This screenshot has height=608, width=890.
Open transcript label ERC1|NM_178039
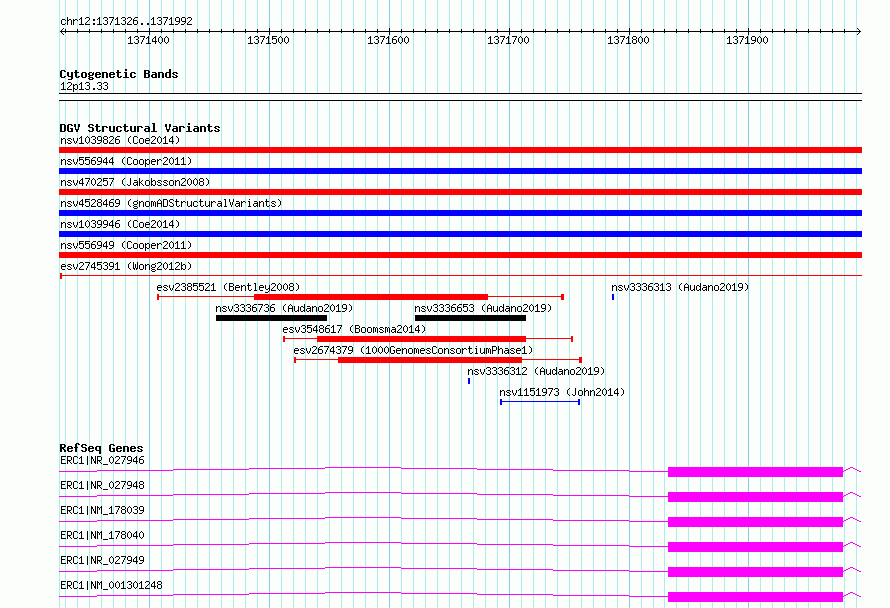tap(102, 510)
